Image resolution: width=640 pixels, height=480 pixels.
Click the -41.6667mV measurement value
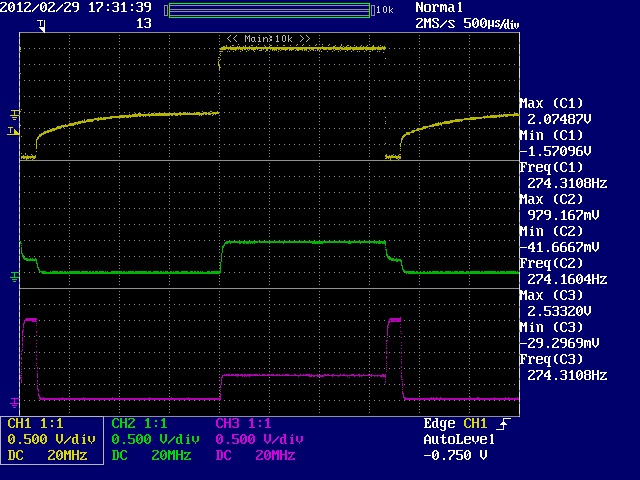point(560,247)
